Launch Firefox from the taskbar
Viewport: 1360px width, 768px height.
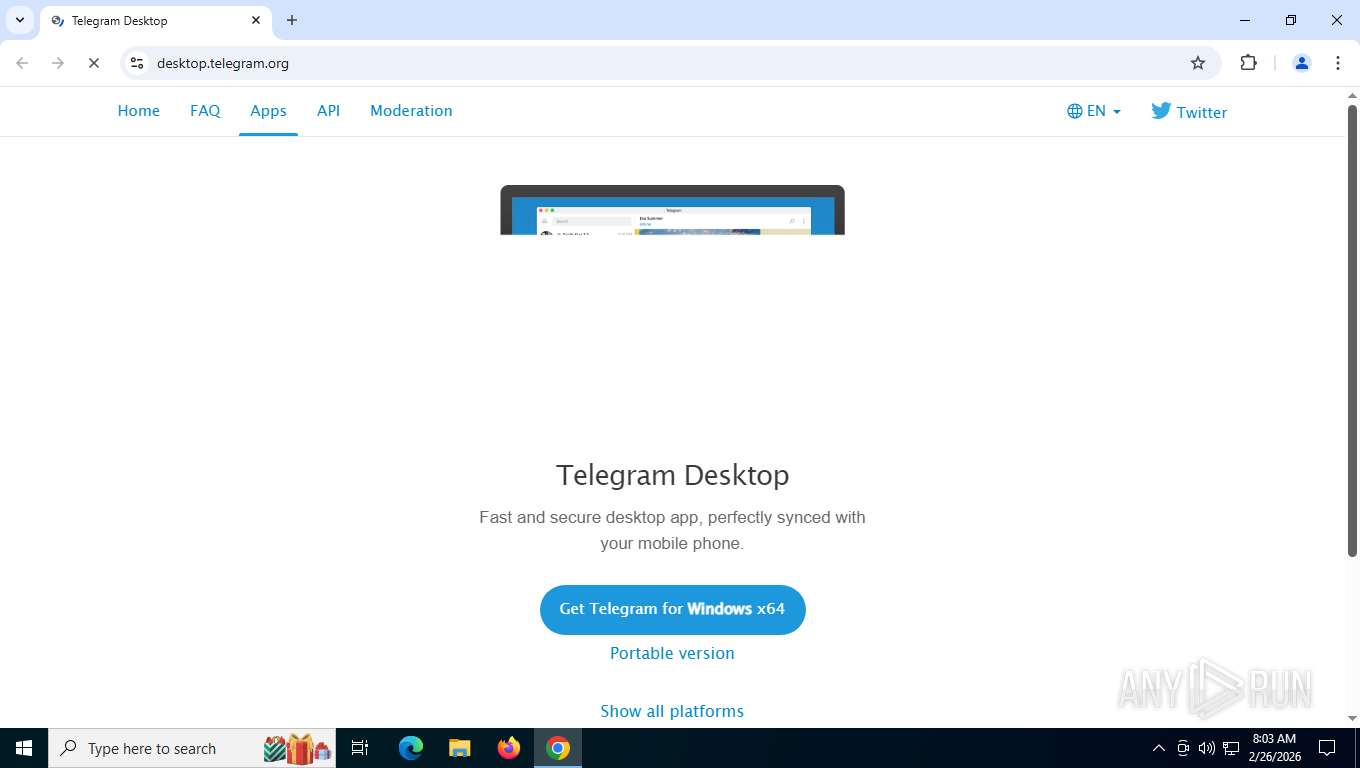(509, 748)
